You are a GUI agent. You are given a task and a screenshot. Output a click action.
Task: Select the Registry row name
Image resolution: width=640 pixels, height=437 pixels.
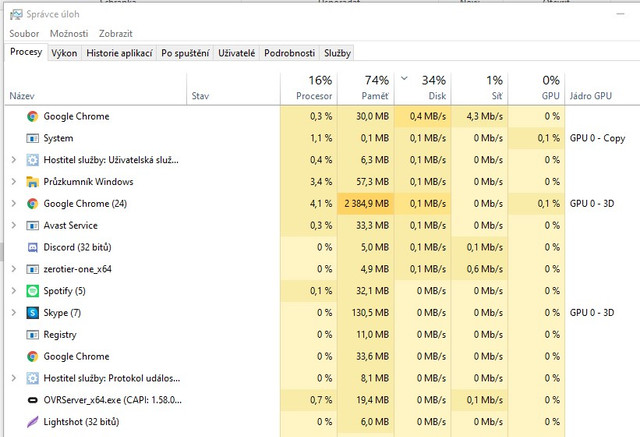(x=60, y=335)
